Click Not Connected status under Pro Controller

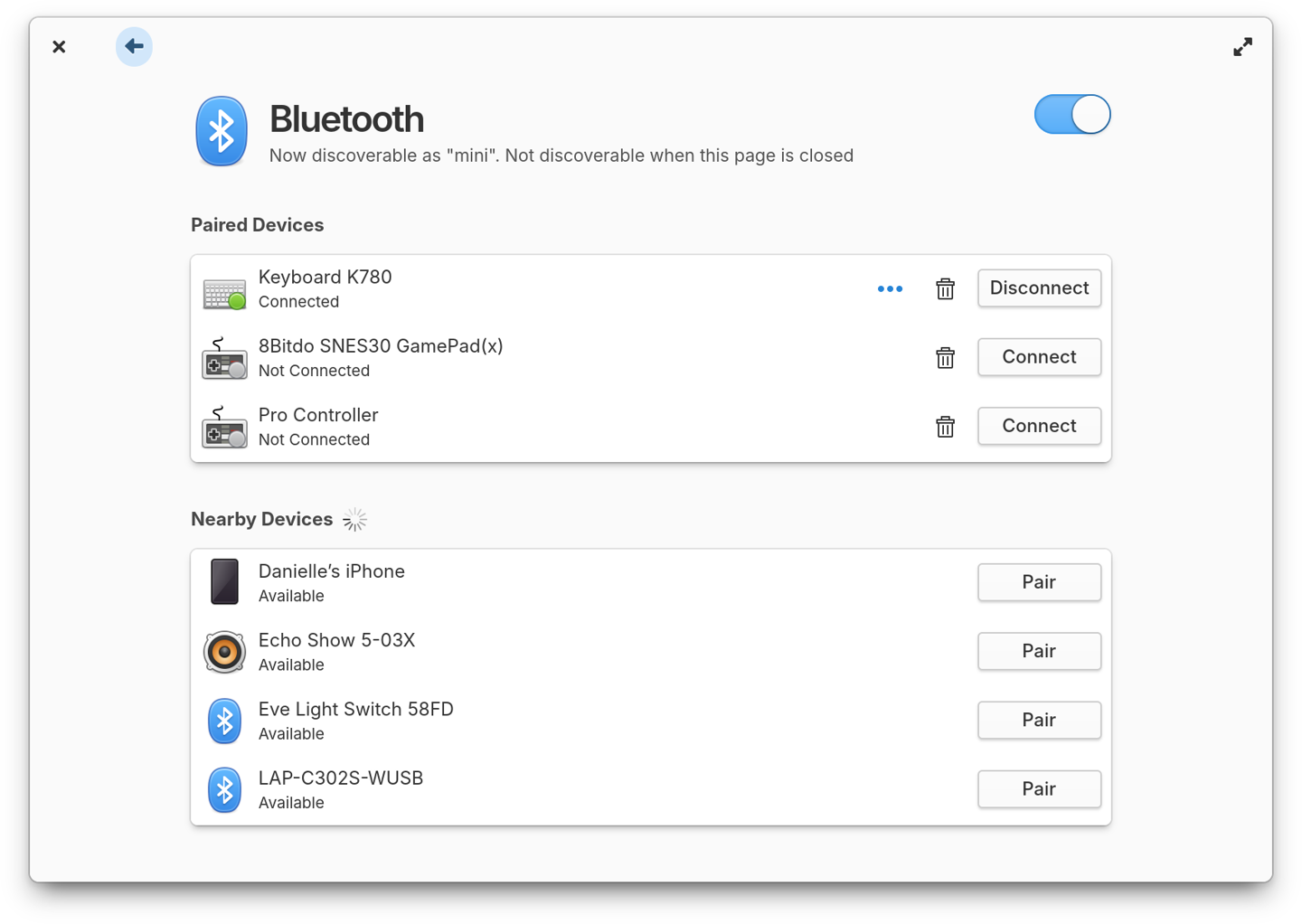point(314,439)
